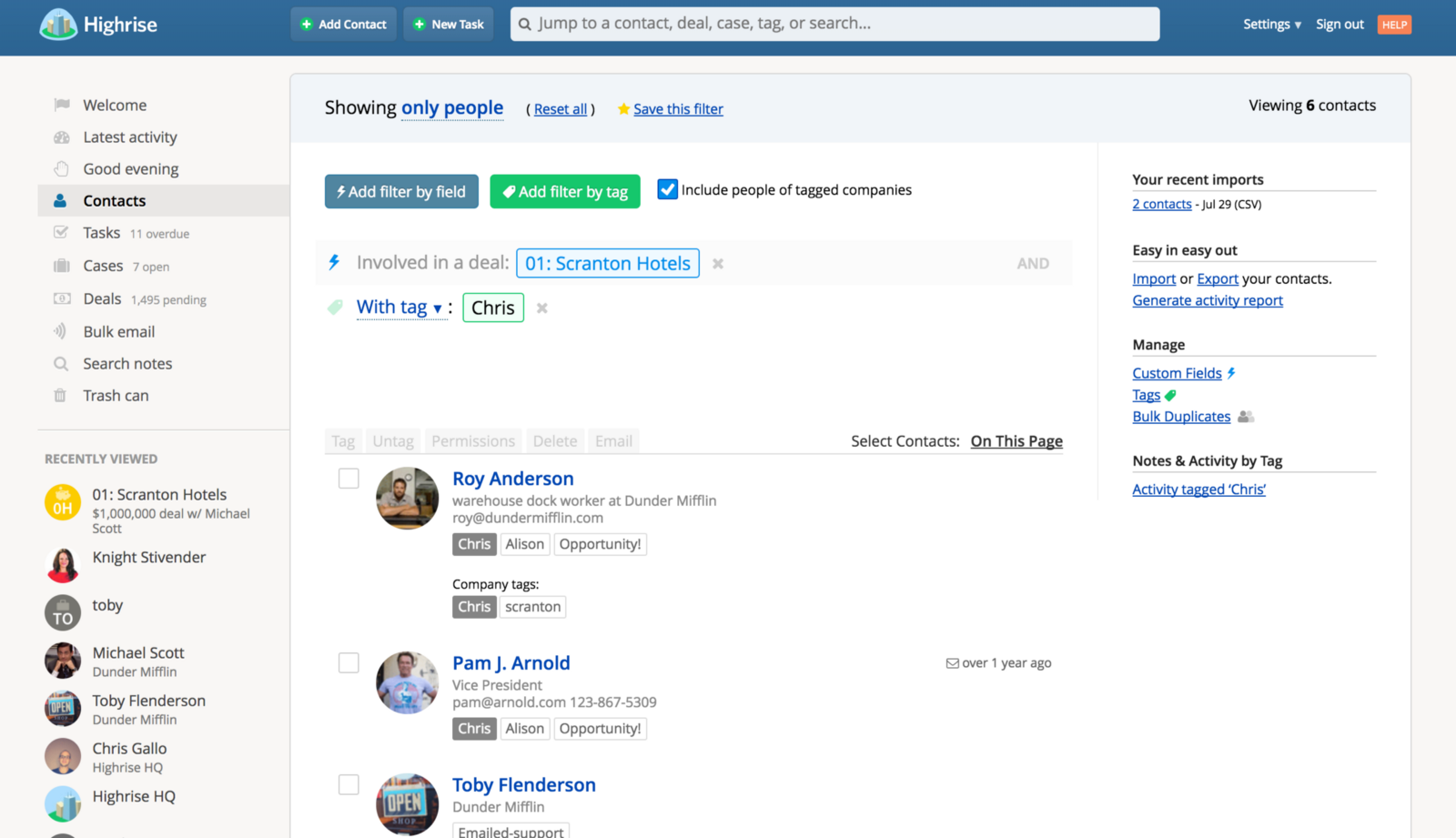This screenshot has height=838, width=1456.
Task: Open Roy Anderson's profile photo
Action: pos(408,499)
